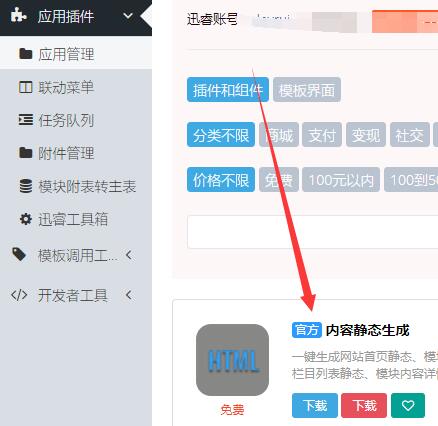Click the code brackets icon beside 开发者工具
This screenshot has width=438, height=426.
(x=19, y=295)
